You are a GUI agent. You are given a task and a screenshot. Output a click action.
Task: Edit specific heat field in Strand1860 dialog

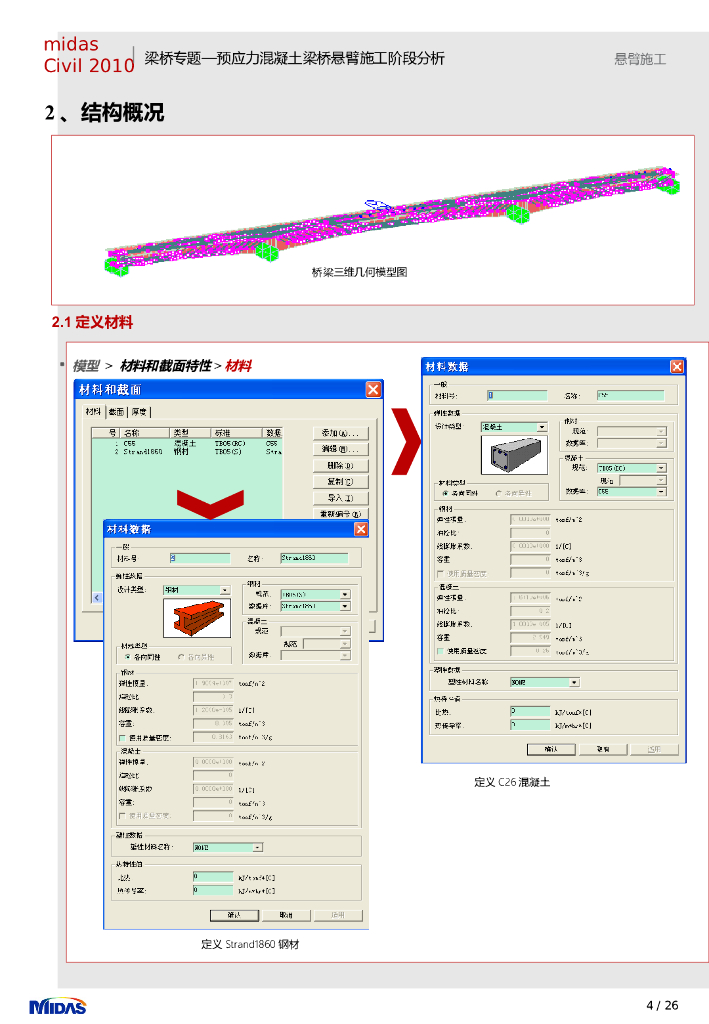213,876
